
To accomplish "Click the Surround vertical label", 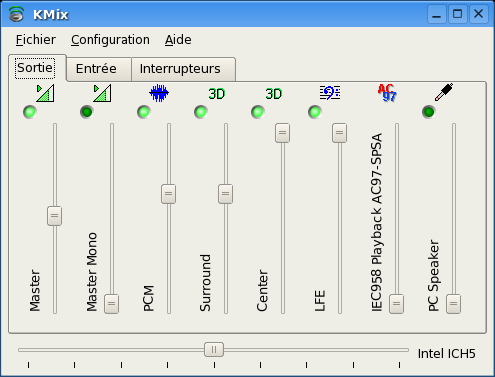I will point(205,283).
